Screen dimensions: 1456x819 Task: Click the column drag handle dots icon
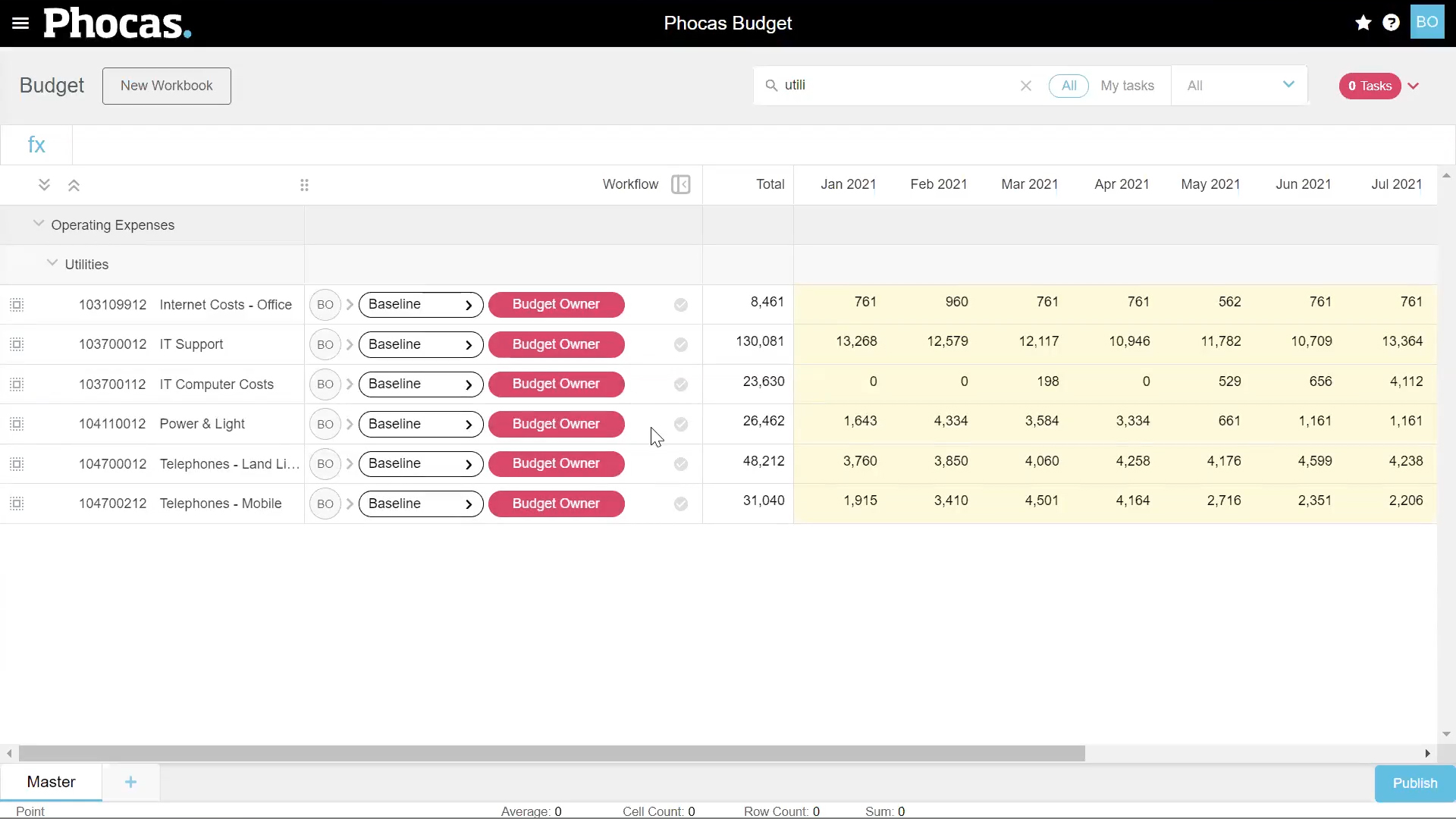click(304, 185)
